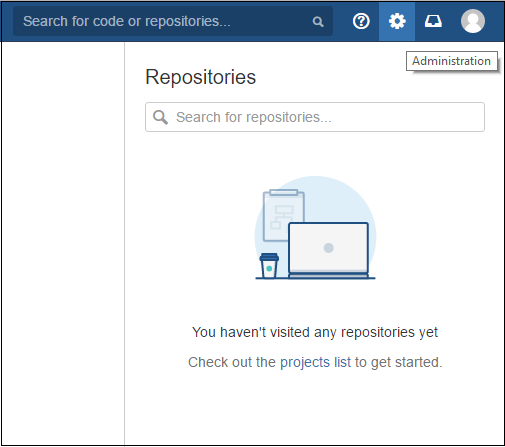Focus the 'Search for repositories...' input box
The image size is (505, 447).
pyautogui.click(x=315, y=117)
